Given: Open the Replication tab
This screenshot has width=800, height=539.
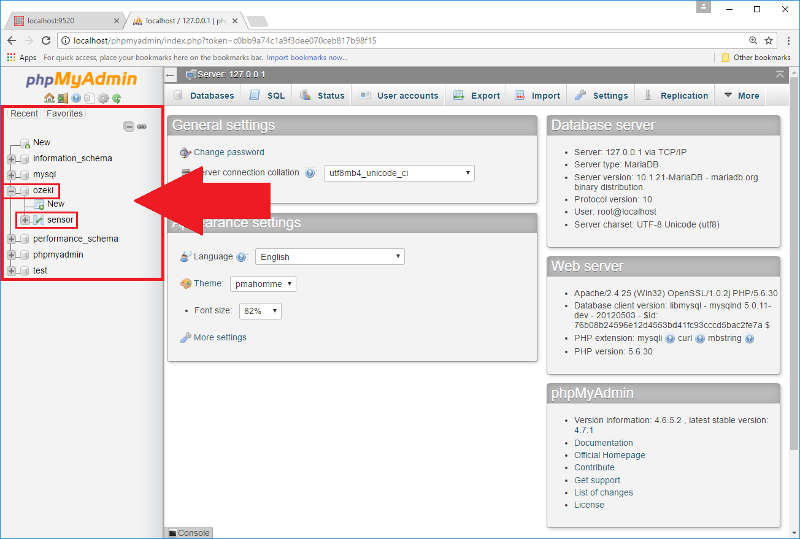Looking at the screenshot, I should [x=676, y=95].
